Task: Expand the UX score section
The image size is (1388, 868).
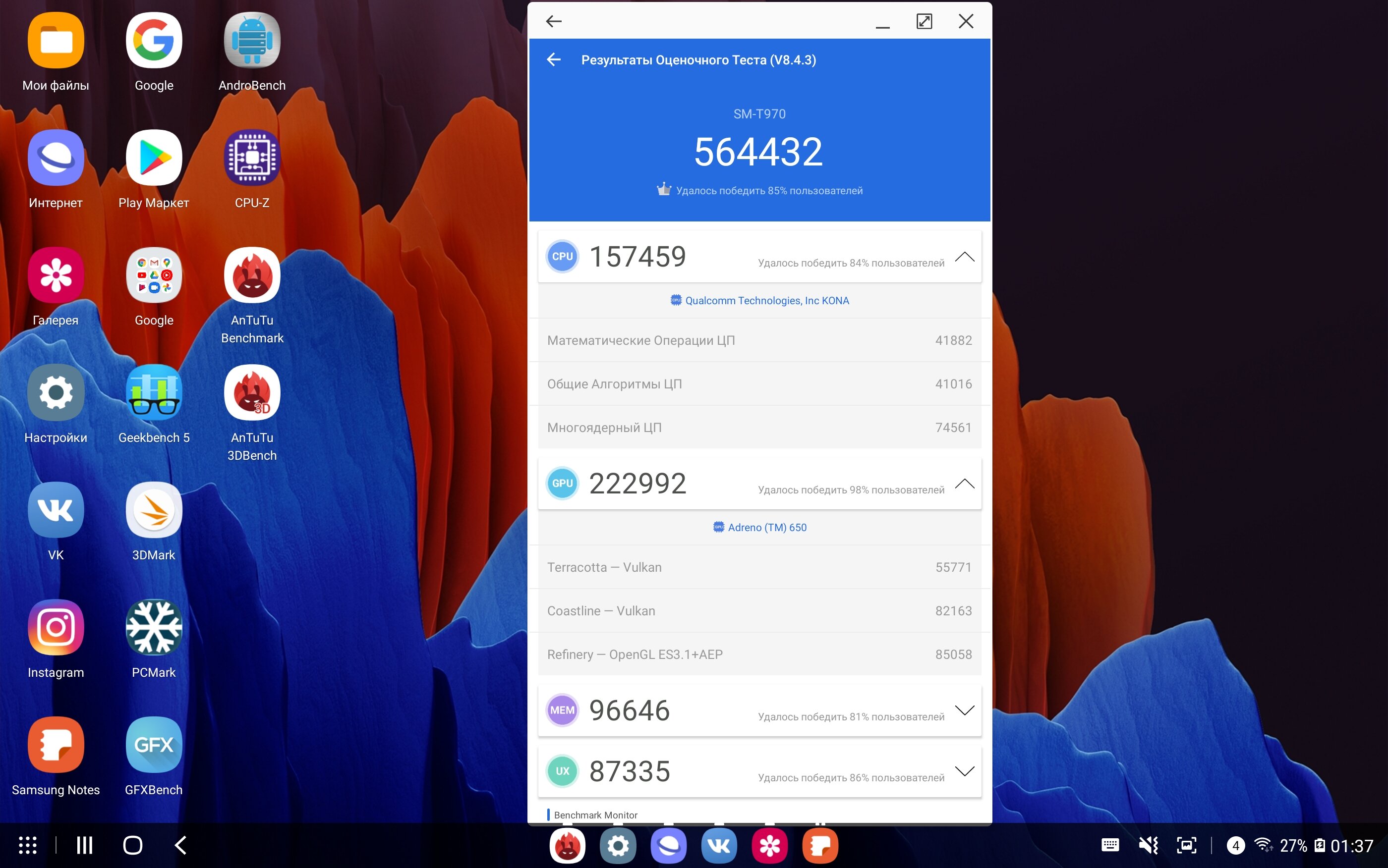Action: pos(964,771)
